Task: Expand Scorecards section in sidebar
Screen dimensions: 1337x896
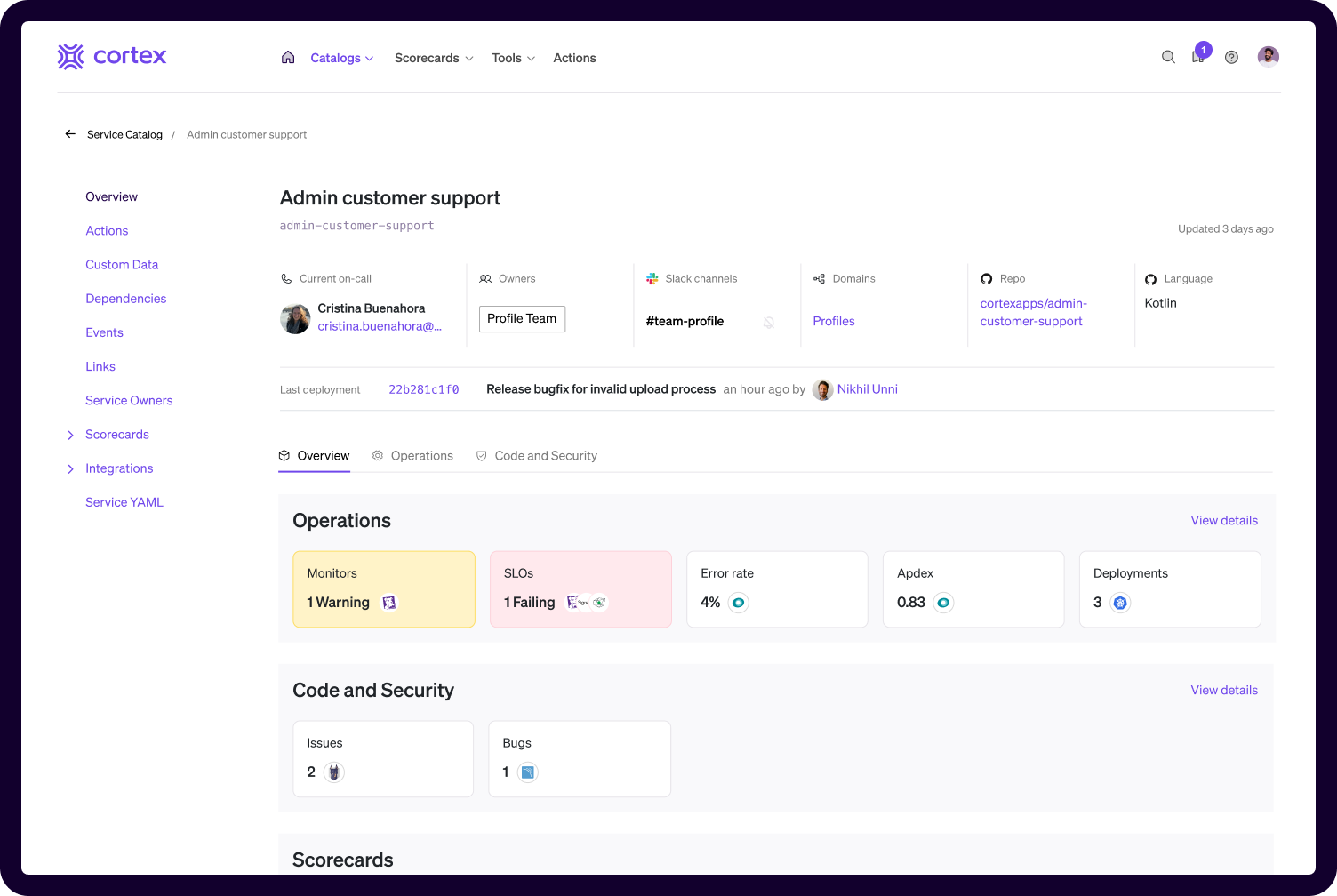Action: pos(71,435)
